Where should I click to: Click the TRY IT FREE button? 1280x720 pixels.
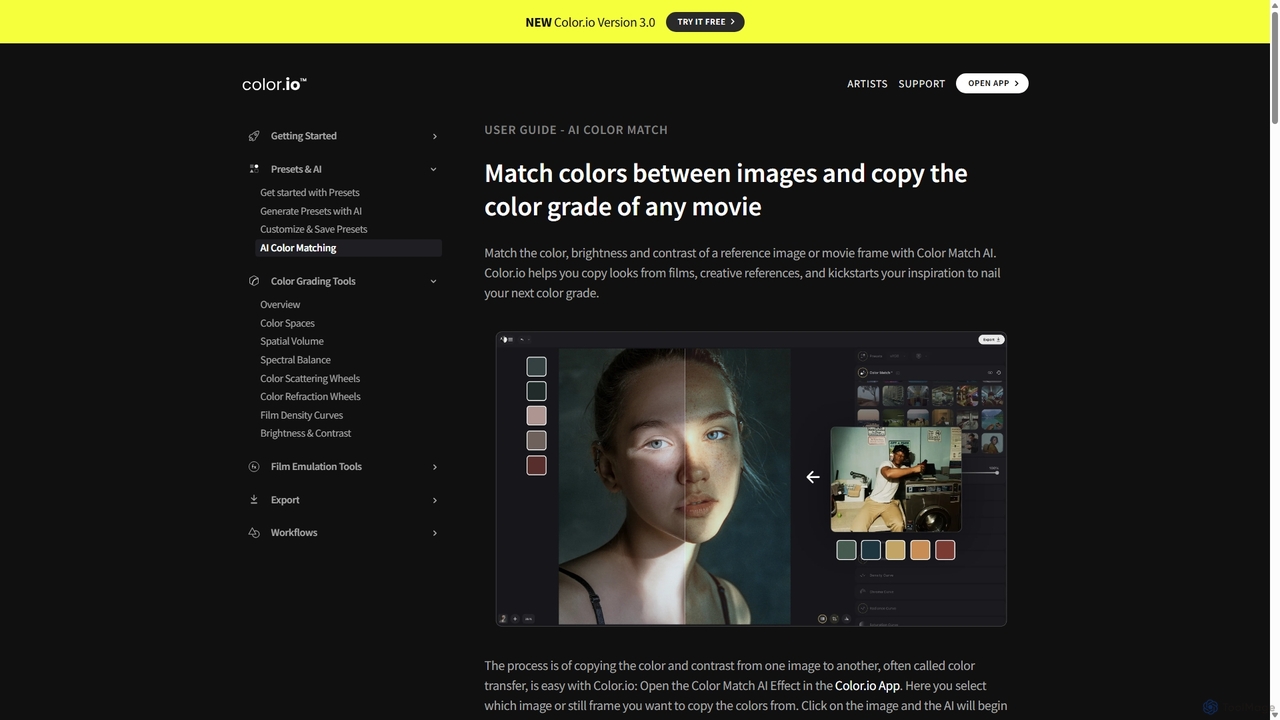click(x=705, y=22)
